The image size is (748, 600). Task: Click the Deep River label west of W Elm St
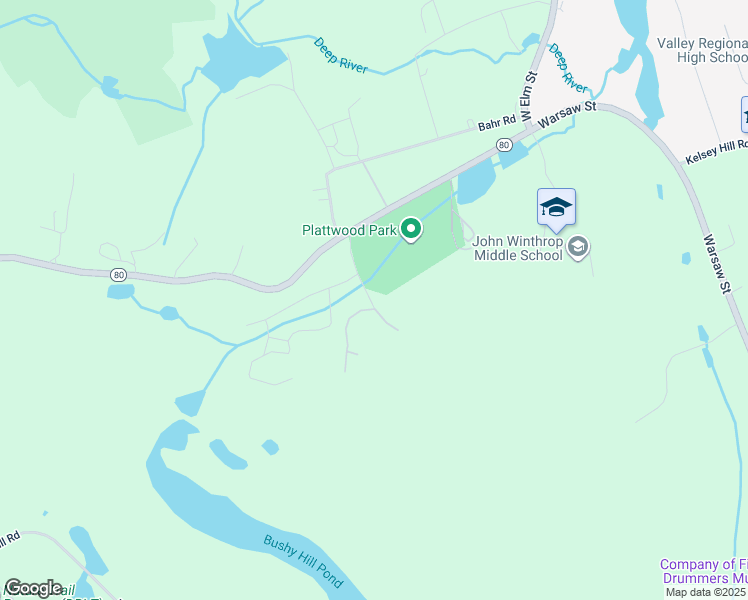coord(341,56)
